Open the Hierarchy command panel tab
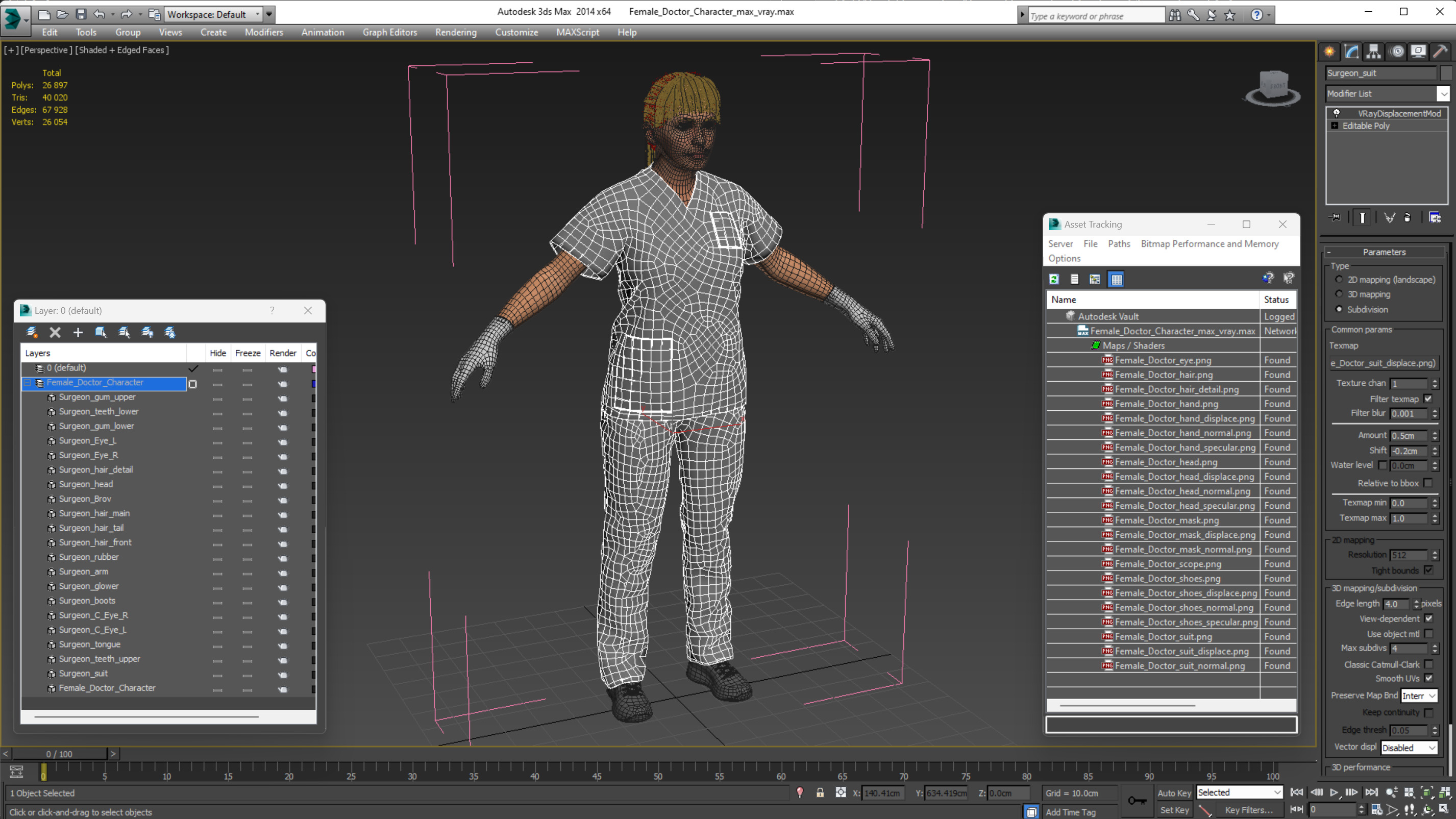Viewport: 1456px width, 819px height. click(1373, 52)
